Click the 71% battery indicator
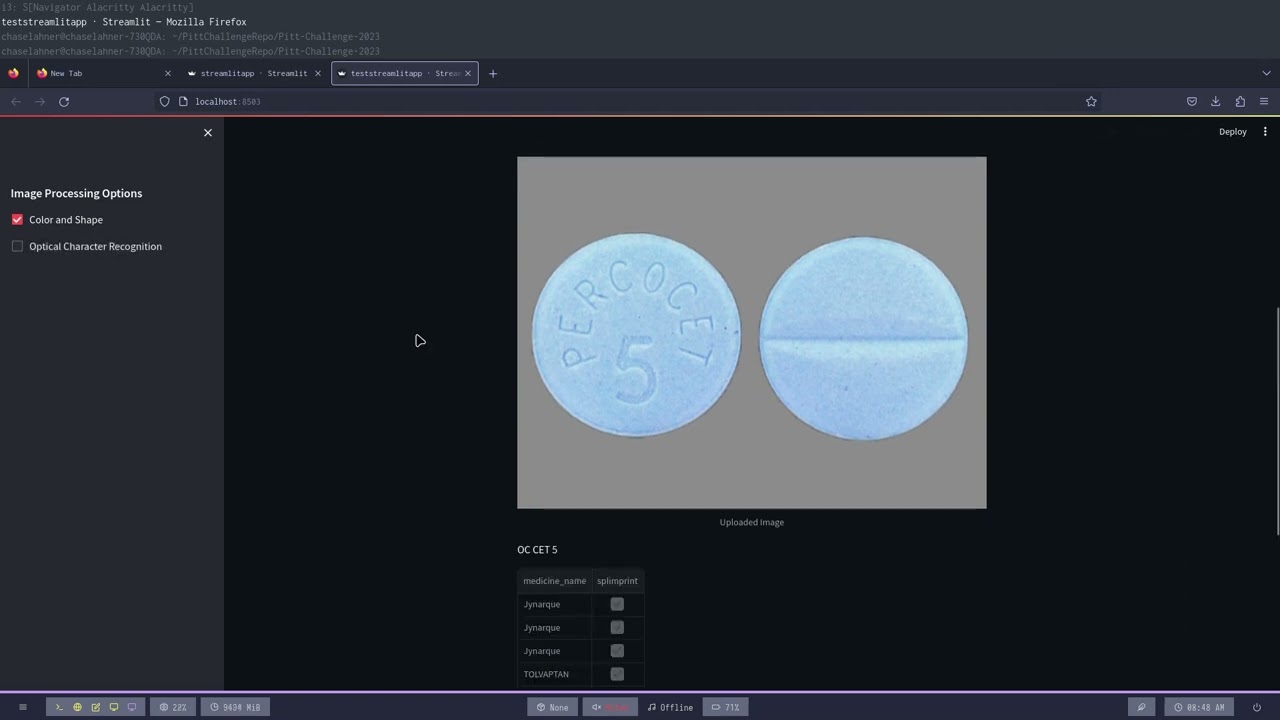1280x720 pixels. point(726,707)
